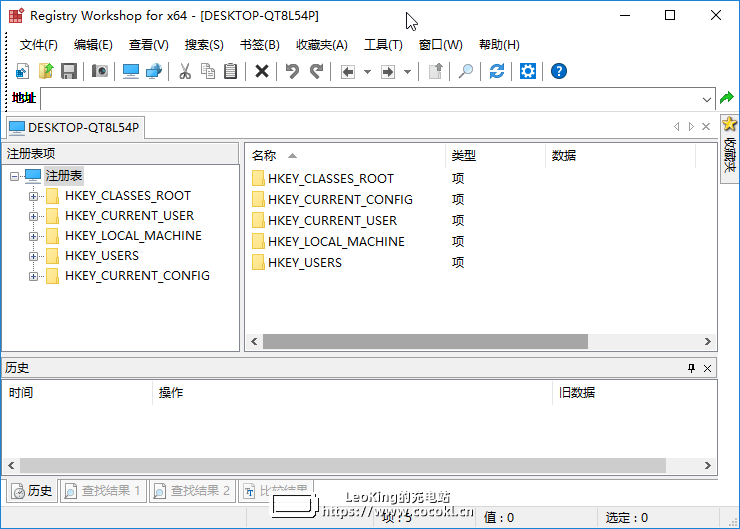Switch to the 查找结果 1 tab
740x529 pixels.
pos(103,491)
